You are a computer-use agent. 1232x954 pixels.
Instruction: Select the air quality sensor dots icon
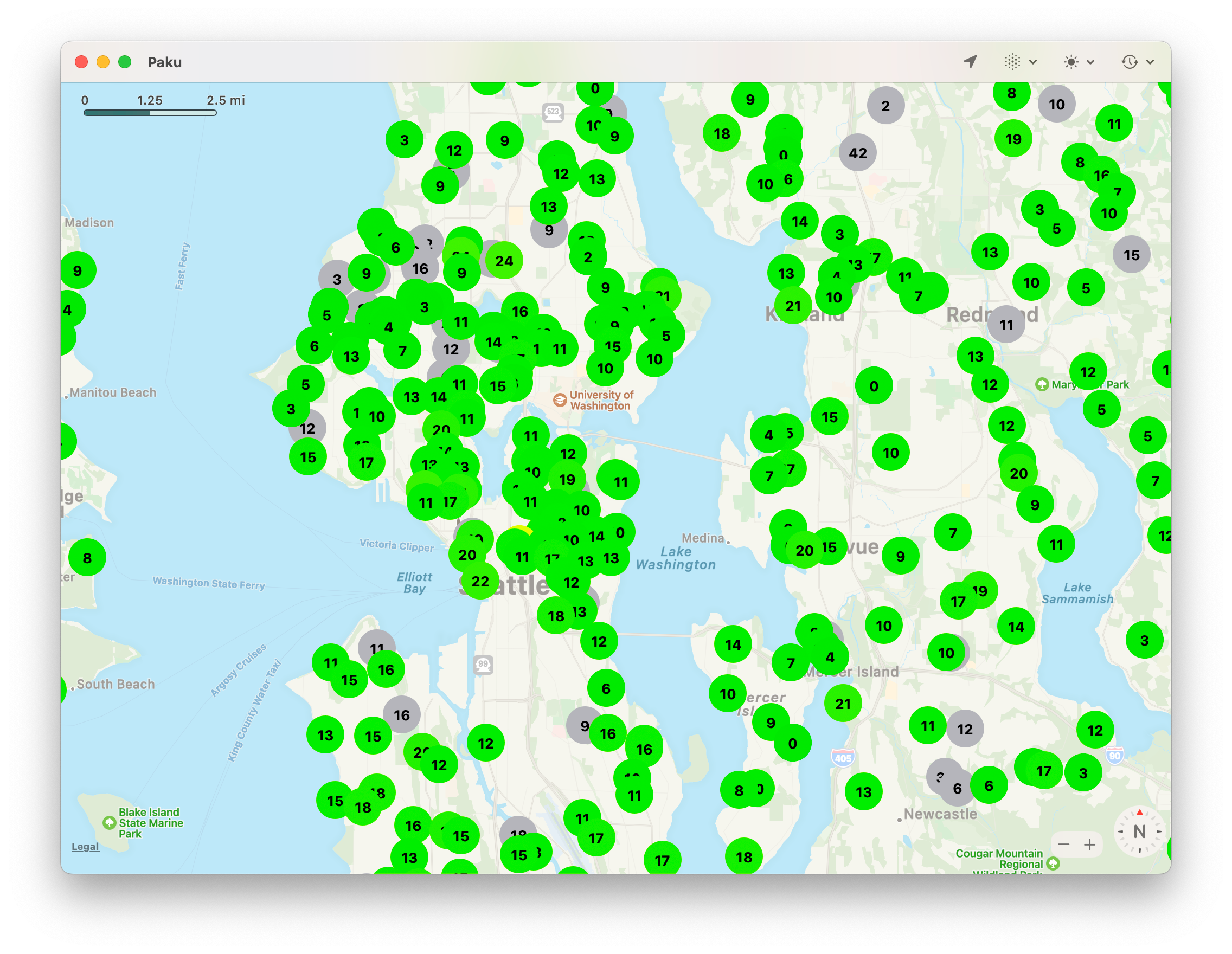point(1013,62)
